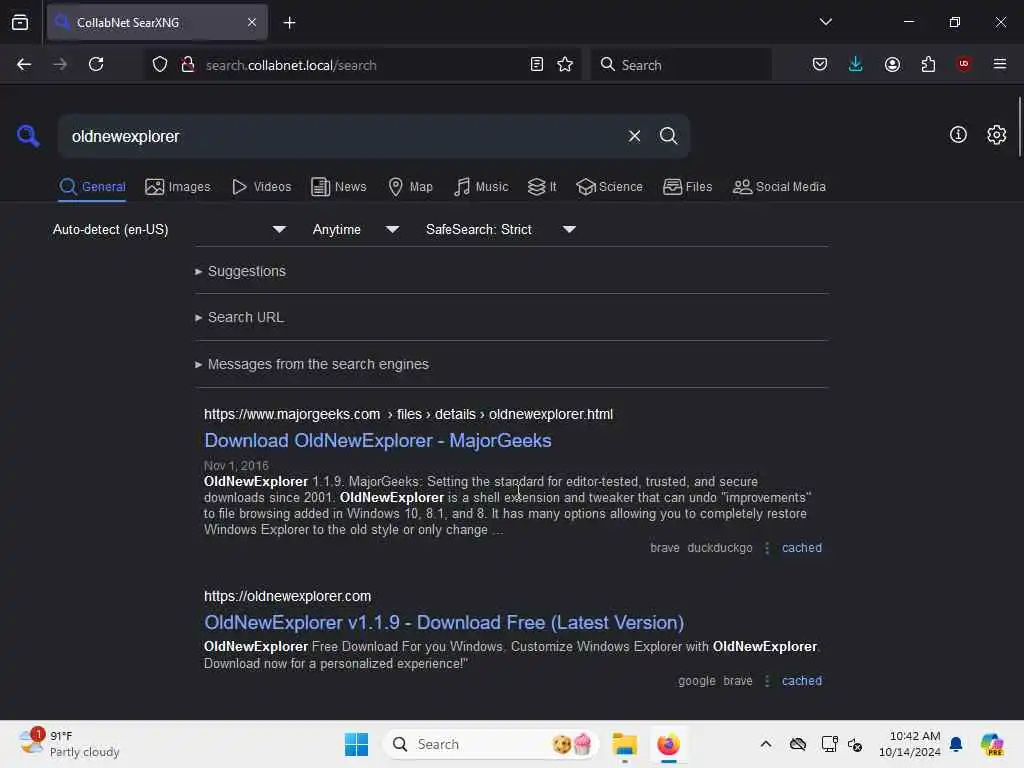Switch to It category
Image resolution: width=1024 pixels, height=768 pixels.
pyautogui.click(x=542, y=187)
